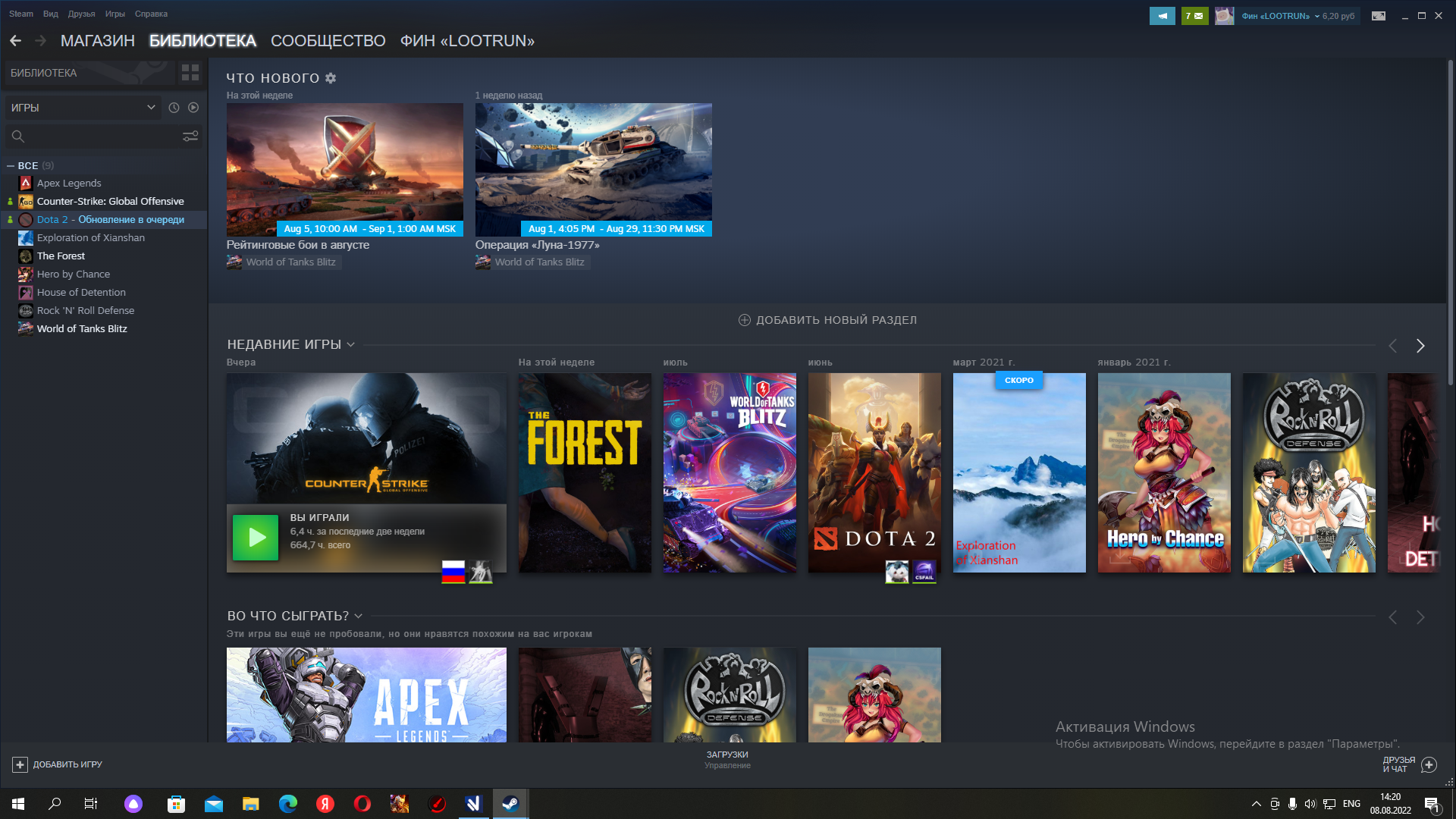Click ДОБАВИТЬ НОВЫЙ РАЗДЕЛ button

pos(827,320)
